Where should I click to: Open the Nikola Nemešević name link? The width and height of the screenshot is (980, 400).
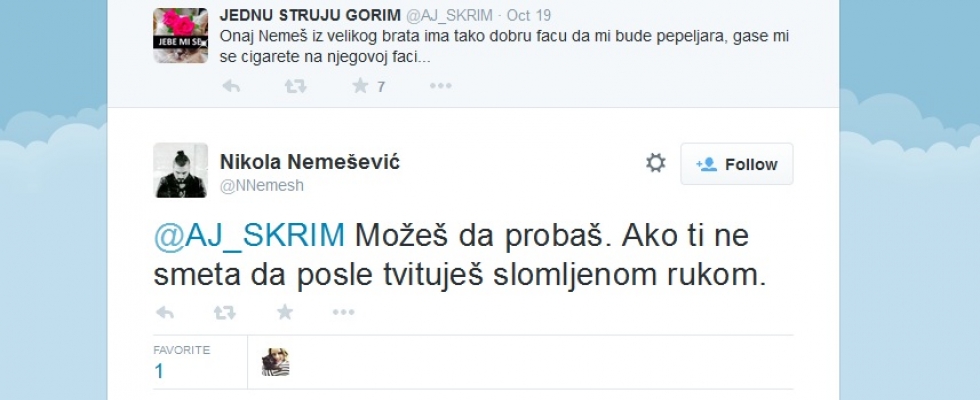pyautogui.click(x=309, y=162)
